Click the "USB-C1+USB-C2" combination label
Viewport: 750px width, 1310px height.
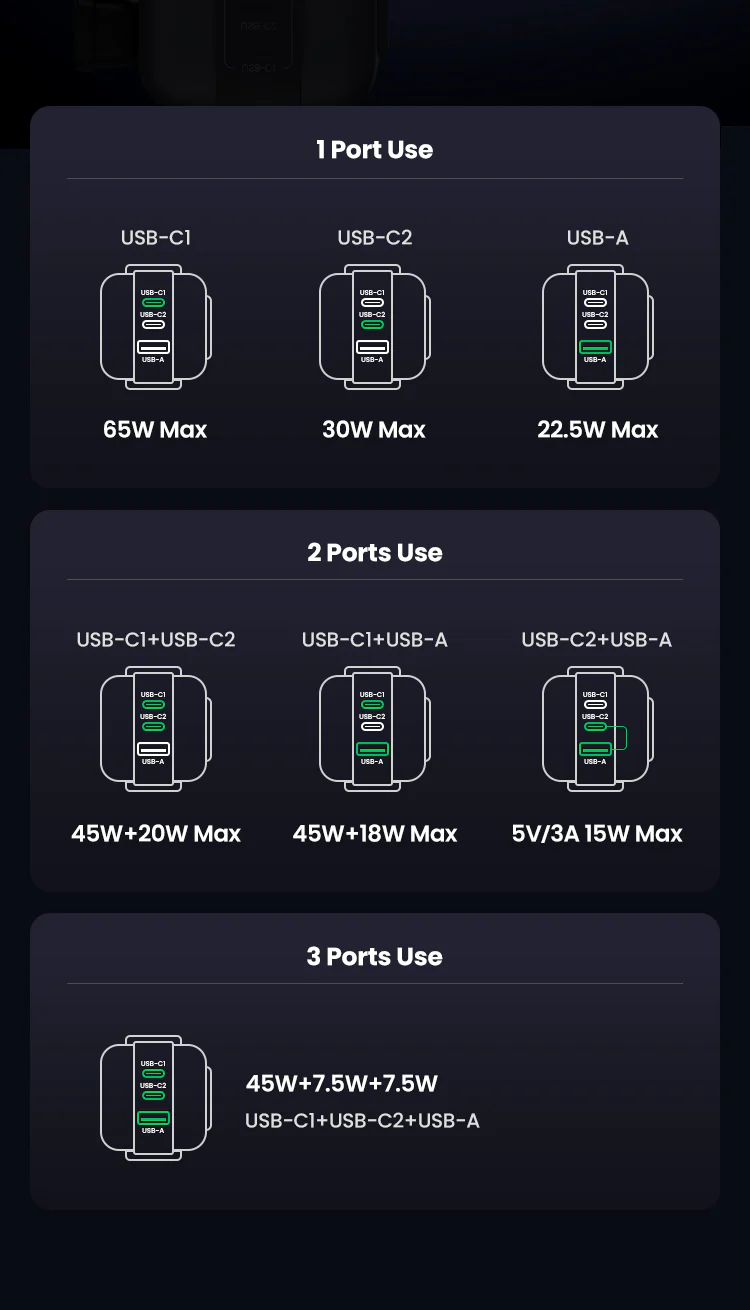coord(156,640)
